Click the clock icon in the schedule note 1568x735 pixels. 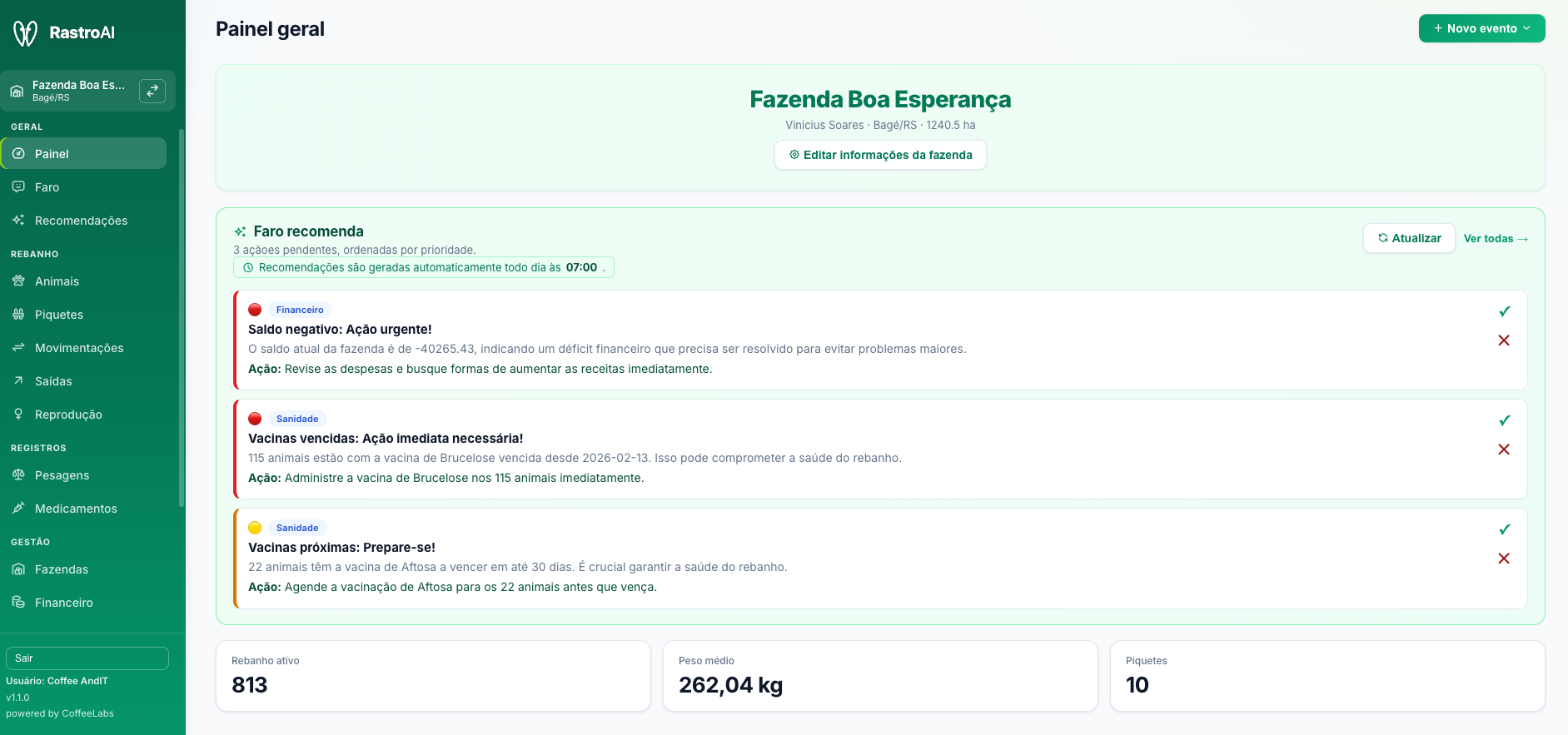click(x=247, y=267)
